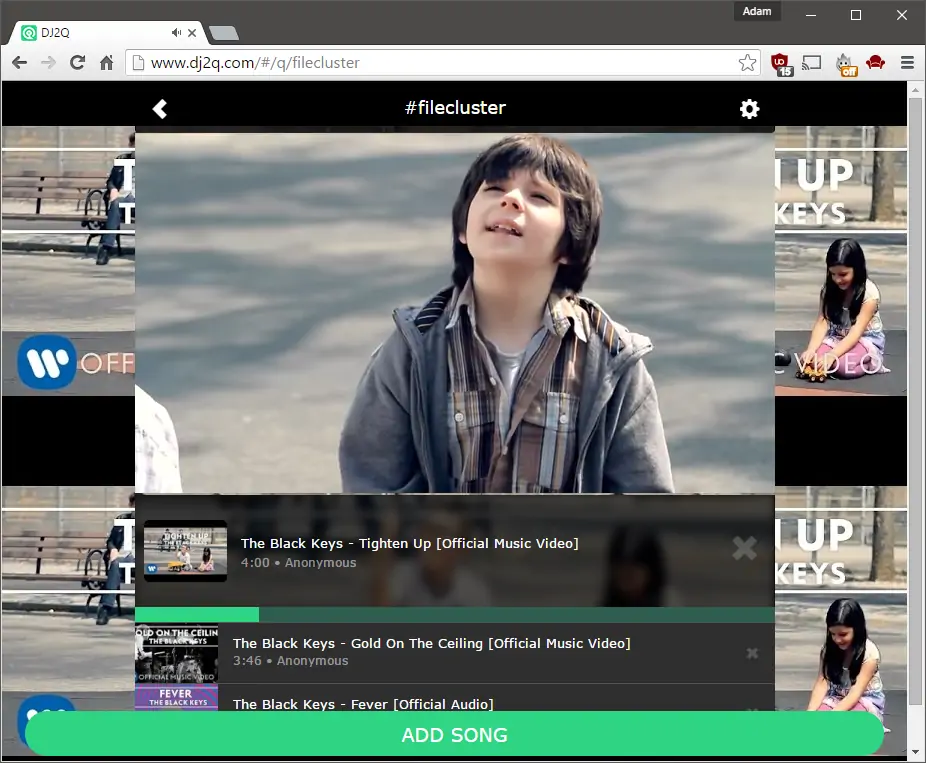Maximize the Chrome window
Viewport: 926px width, 763px height.
click(856, 15)
